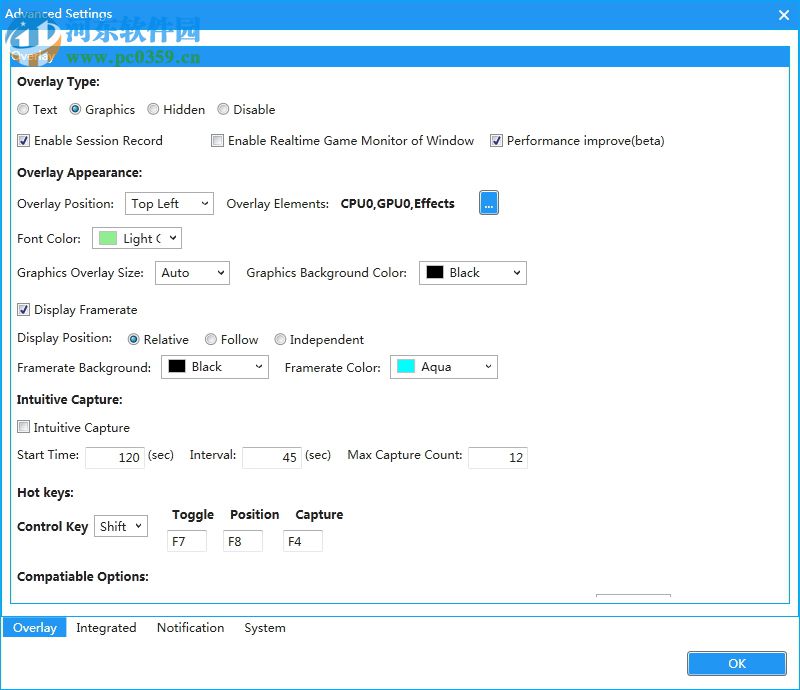Open Graphics Background Color dropdown
Image resolution: width=800 pixels, height=690 pixels.
(472, 273)
